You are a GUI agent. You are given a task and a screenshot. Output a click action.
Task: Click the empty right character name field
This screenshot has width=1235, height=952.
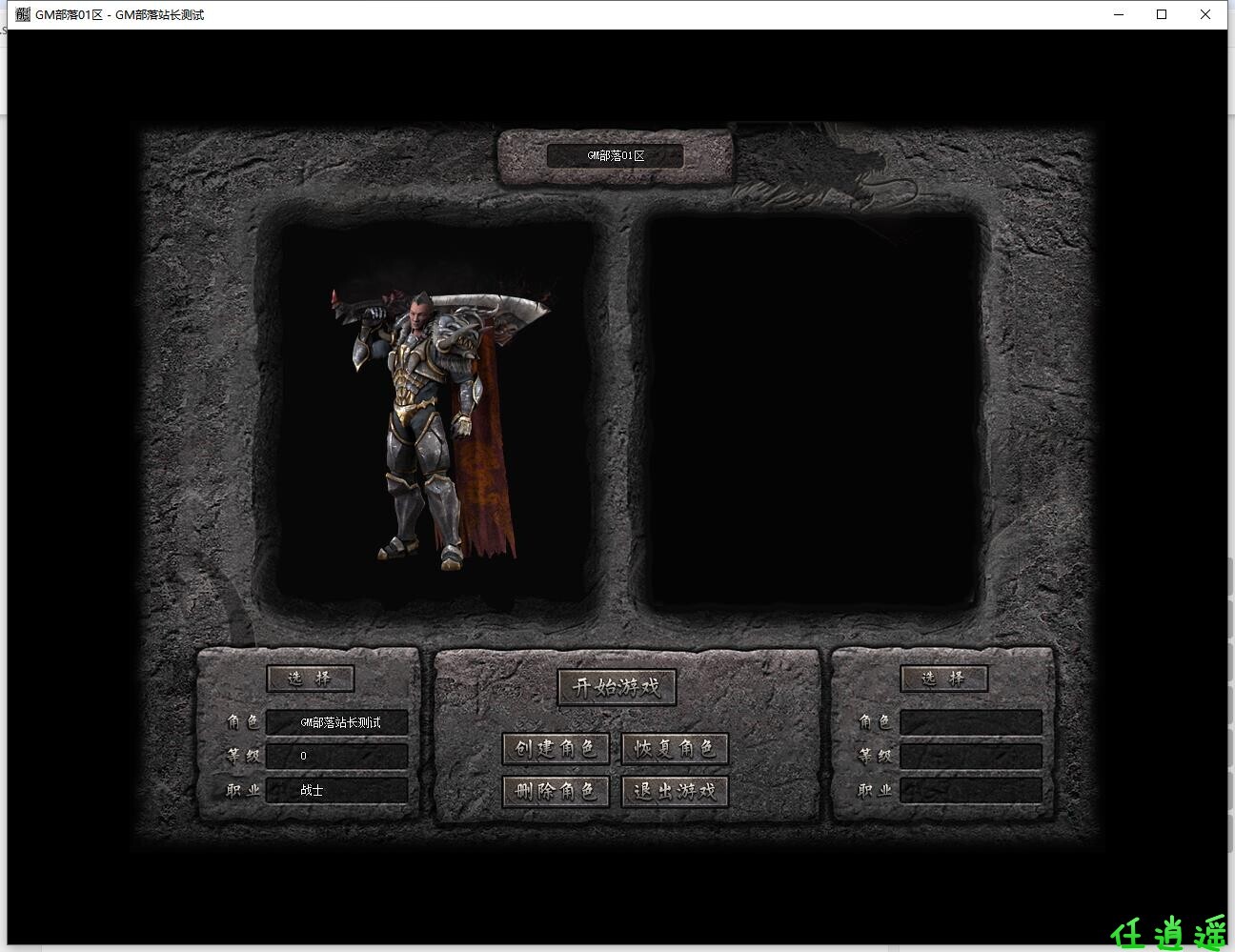pos(971,722)
